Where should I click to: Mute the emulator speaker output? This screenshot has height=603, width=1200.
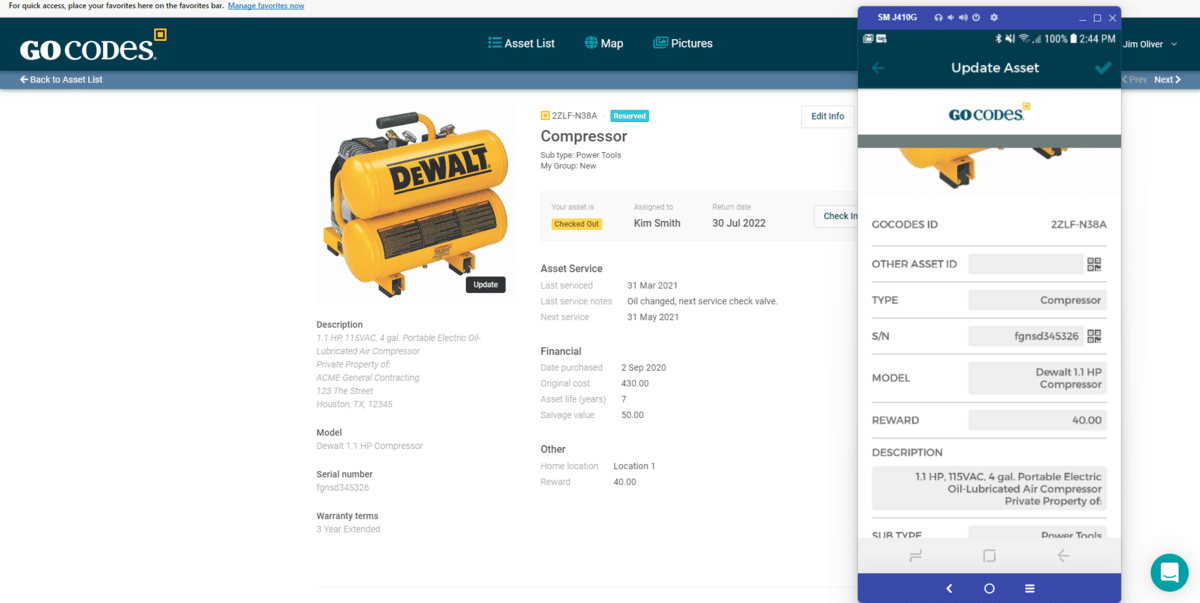tap(951, 17)
